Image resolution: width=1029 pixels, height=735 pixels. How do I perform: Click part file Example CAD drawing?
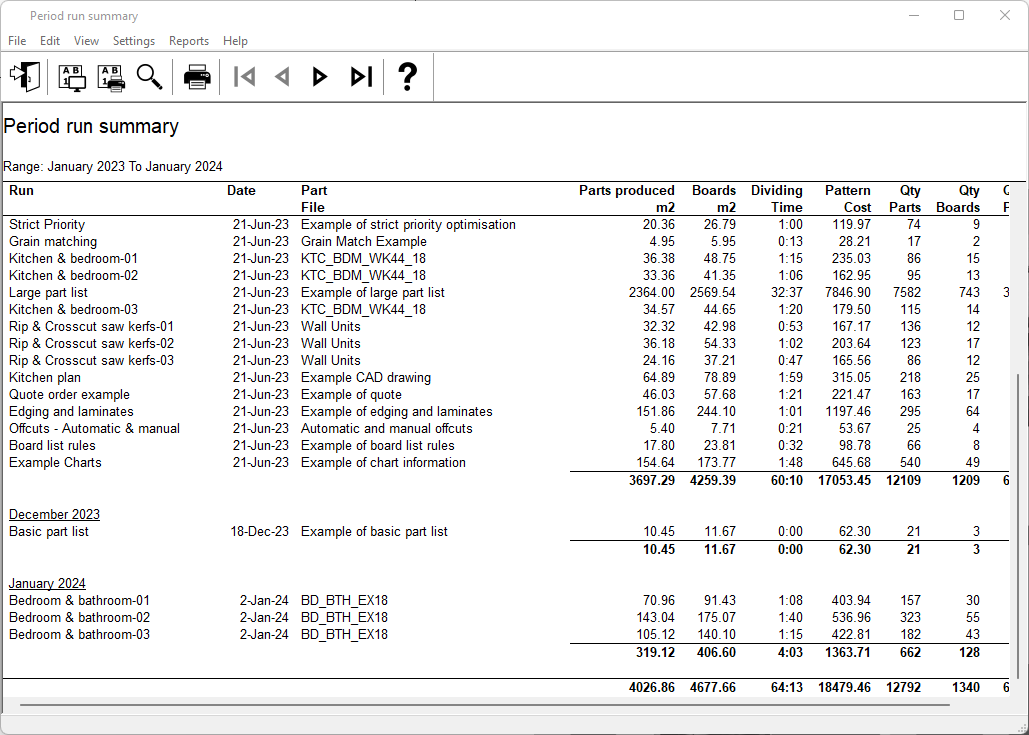tap(366, 378)
